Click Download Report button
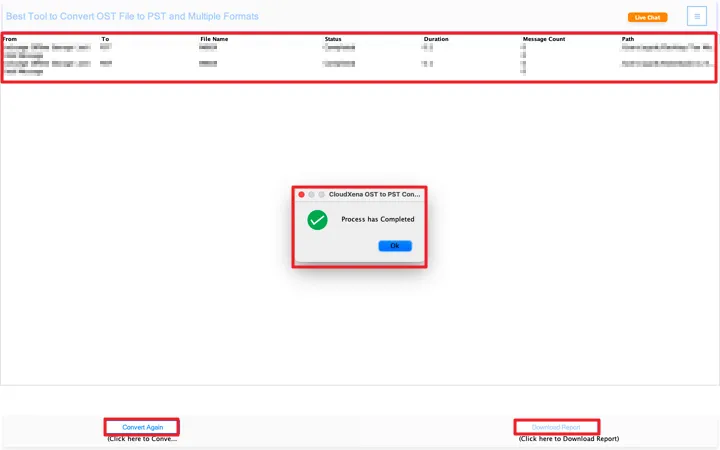 (x=556, y=427)
